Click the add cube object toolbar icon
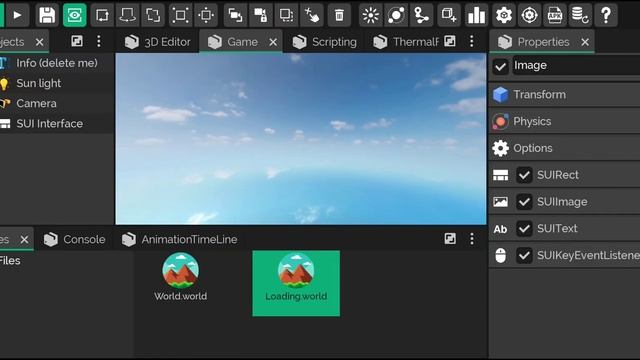Viewport: 640px width, 360px height. pyautogui.click(x=448, y=16)
